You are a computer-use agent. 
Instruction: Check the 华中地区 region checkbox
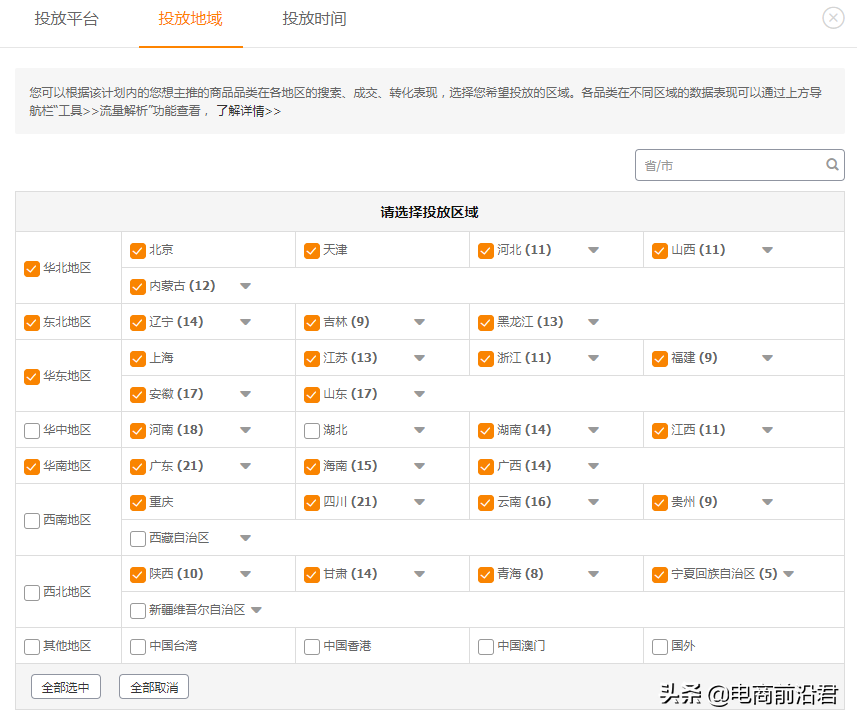(x=32, y=431)
